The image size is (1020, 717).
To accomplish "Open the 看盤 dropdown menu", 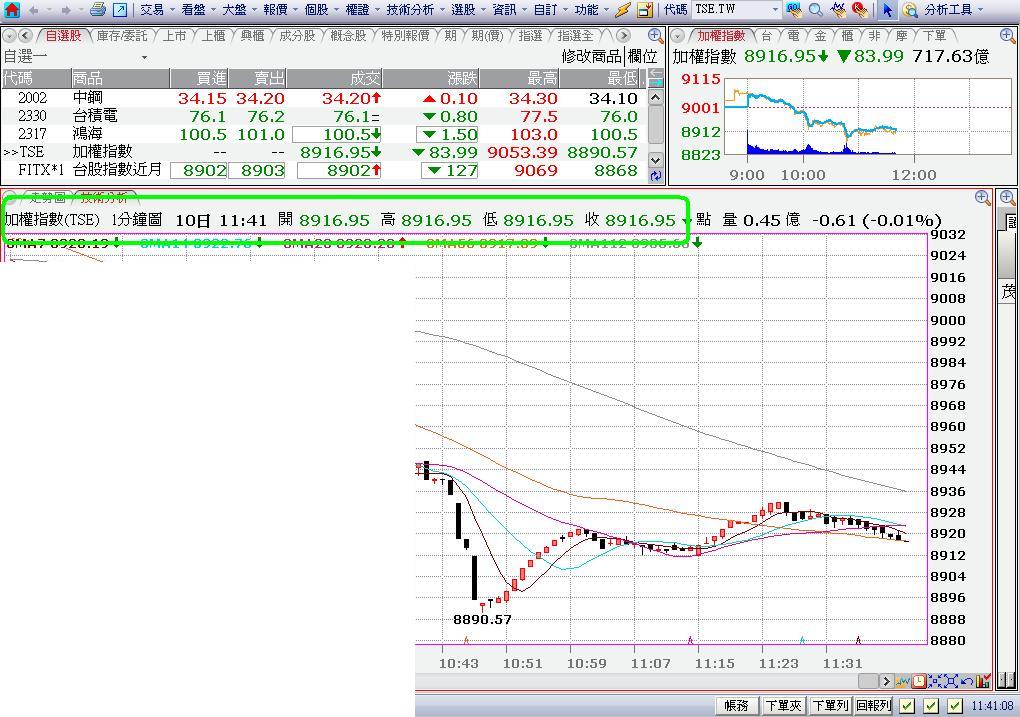I will 198,10.
